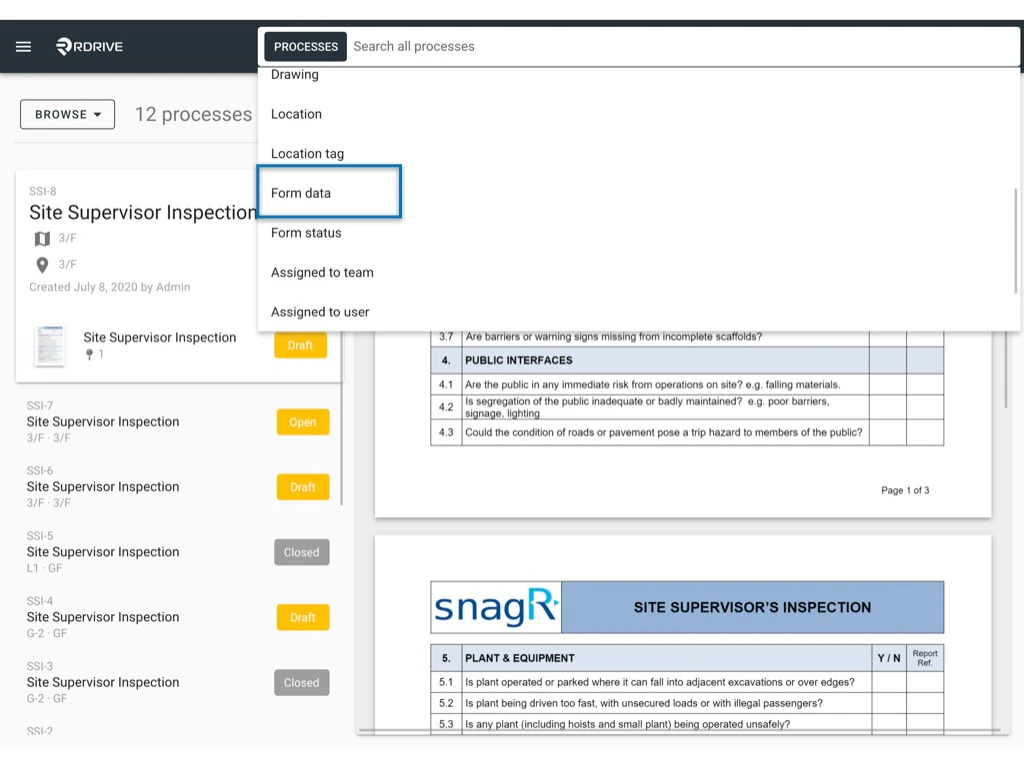Click the building icon on SSI-8 card

tap(40, 238)
